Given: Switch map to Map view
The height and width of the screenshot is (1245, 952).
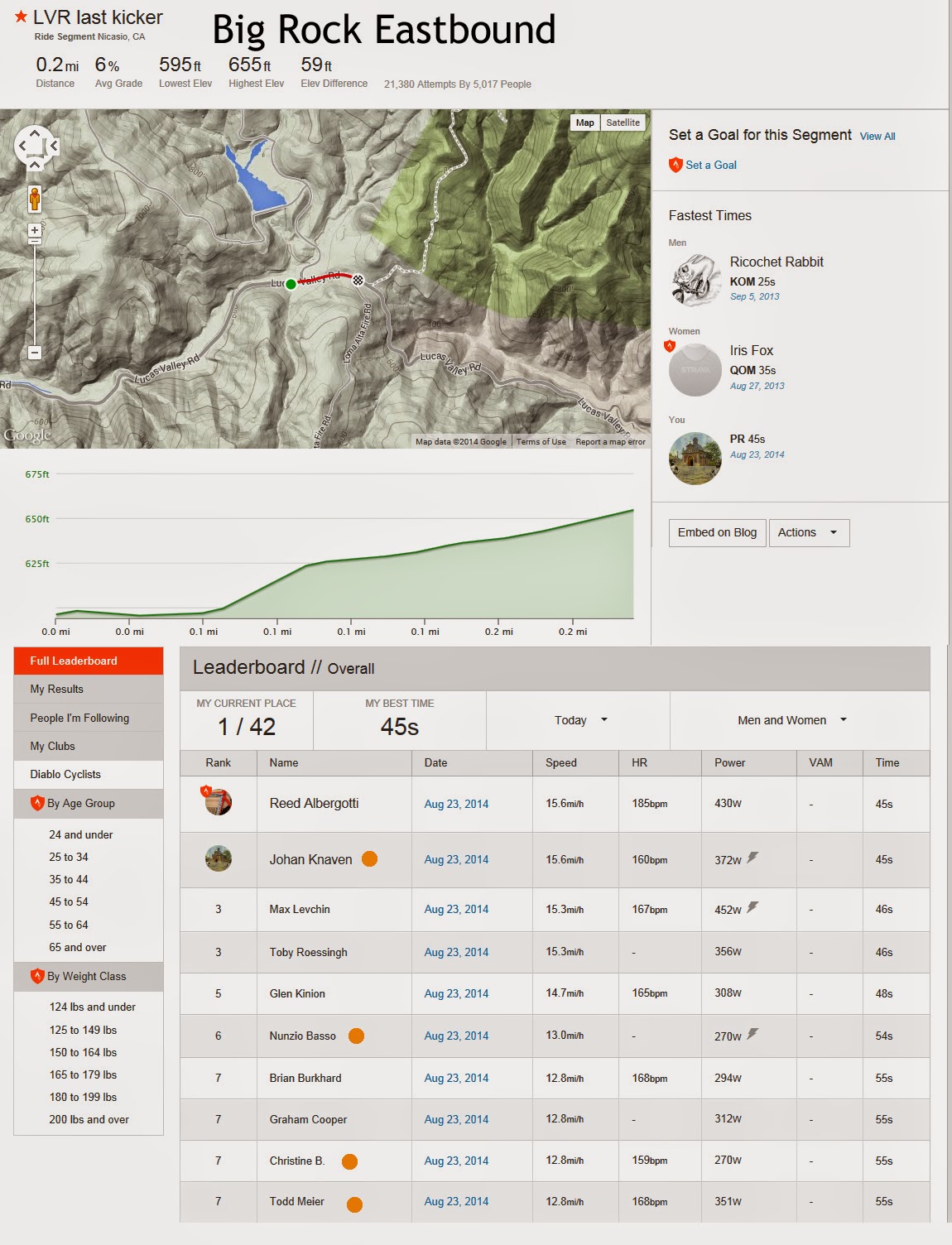Looking at the screenshot, I should [585, 123].
